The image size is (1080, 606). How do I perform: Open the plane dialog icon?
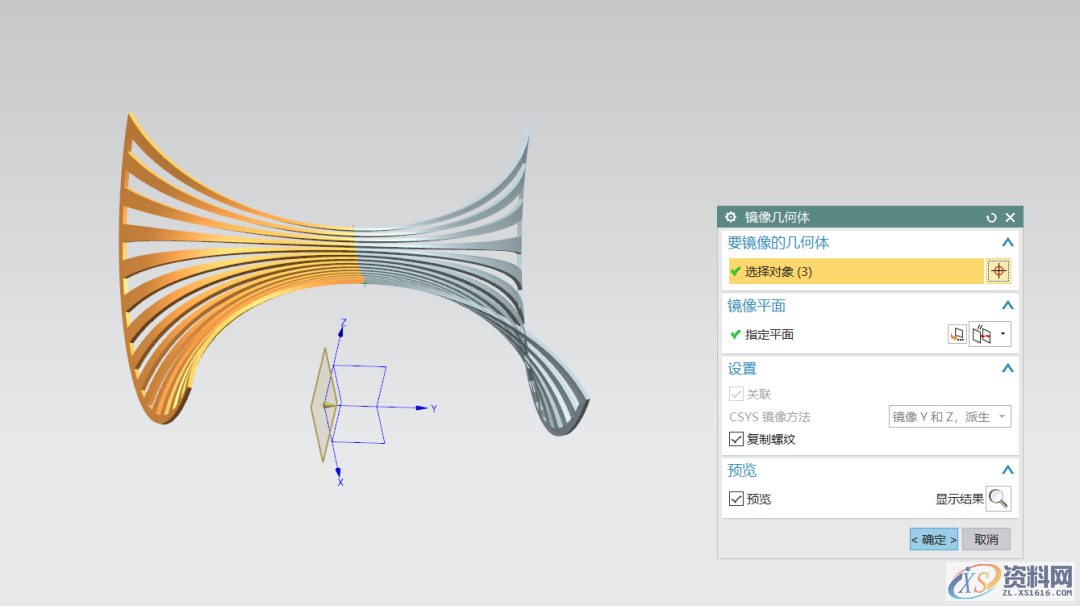957,335
